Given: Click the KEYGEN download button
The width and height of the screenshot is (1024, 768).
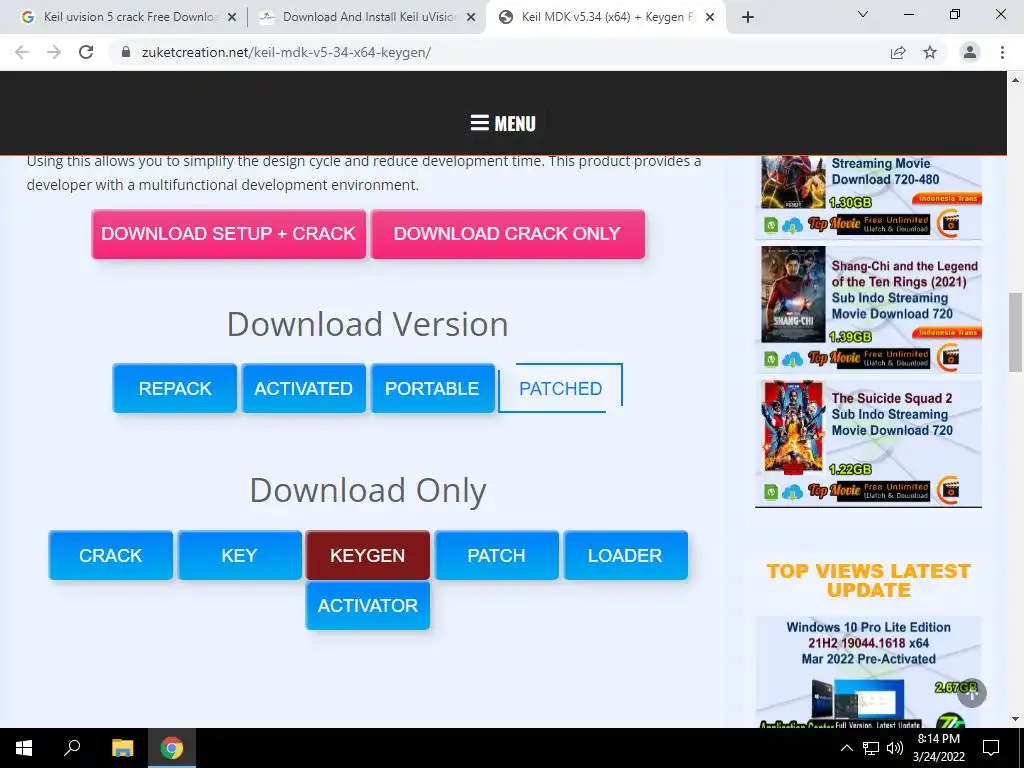Looking at the screenshot, I should coord(368,555).
